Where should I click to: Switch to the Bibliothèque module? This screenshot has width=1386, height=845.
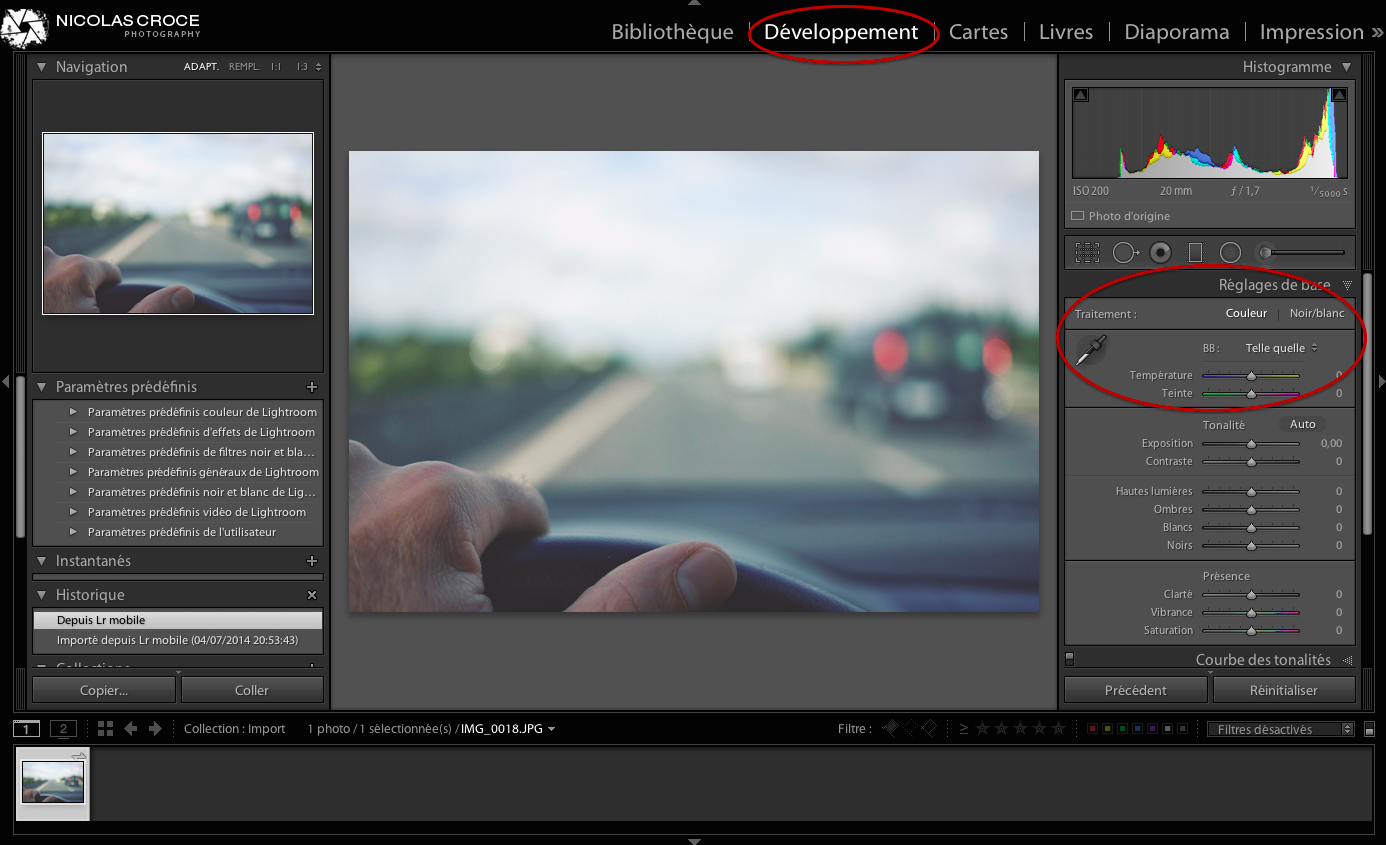[x=672, y=32]
